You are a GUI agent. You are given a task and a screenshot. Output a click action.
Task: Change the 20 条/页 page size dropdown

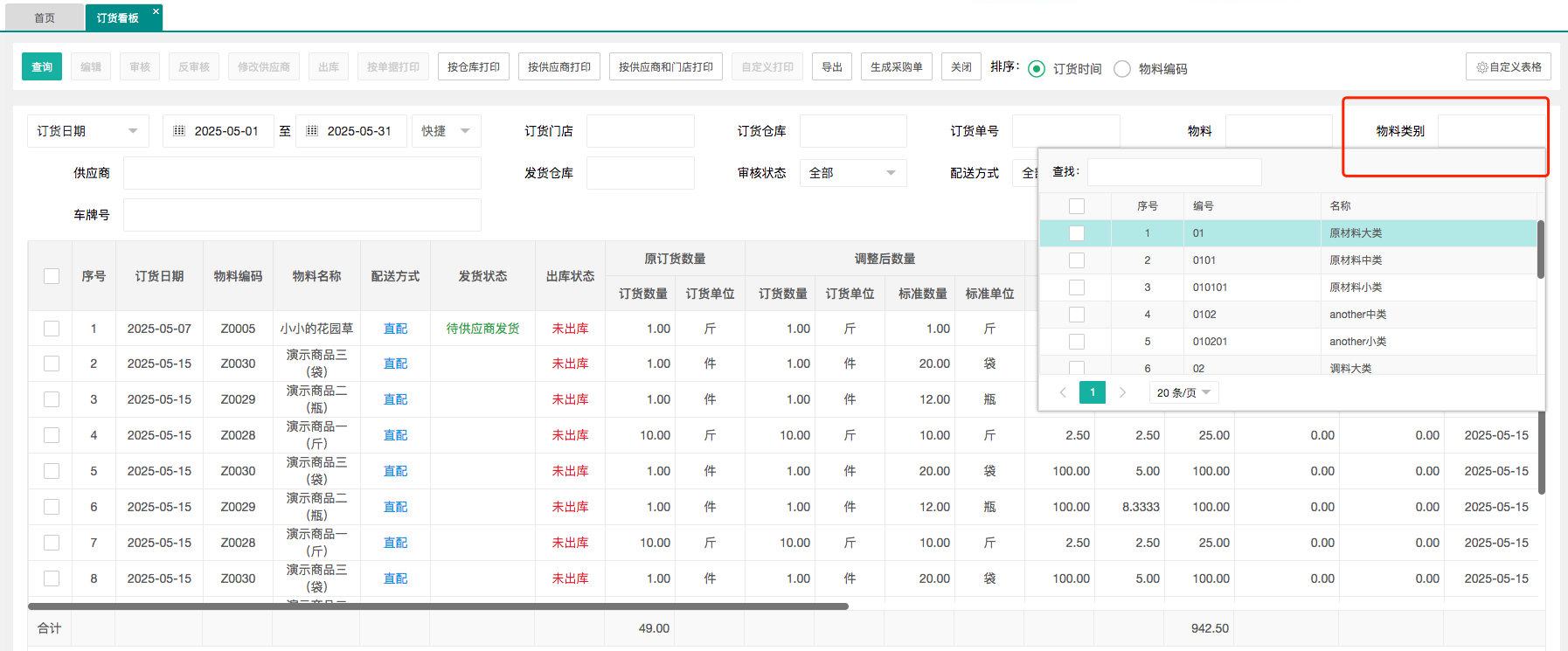click(x=1183, y=392)
